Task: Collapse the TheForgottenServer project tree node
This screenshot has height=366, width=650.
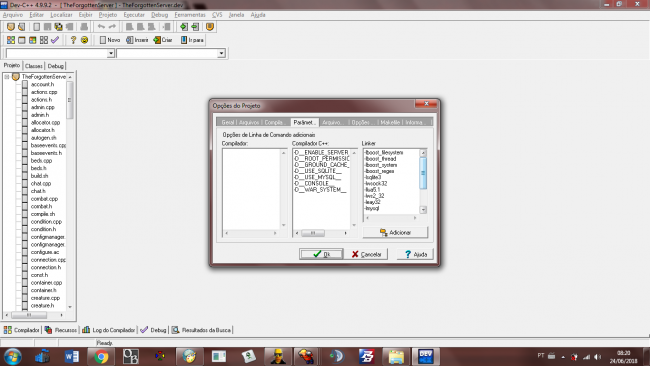Action: pos(7,77)
